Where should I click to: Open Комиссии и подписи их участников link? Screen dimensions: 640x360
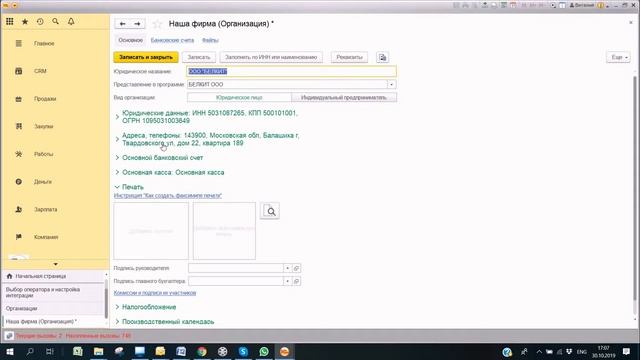155,293
